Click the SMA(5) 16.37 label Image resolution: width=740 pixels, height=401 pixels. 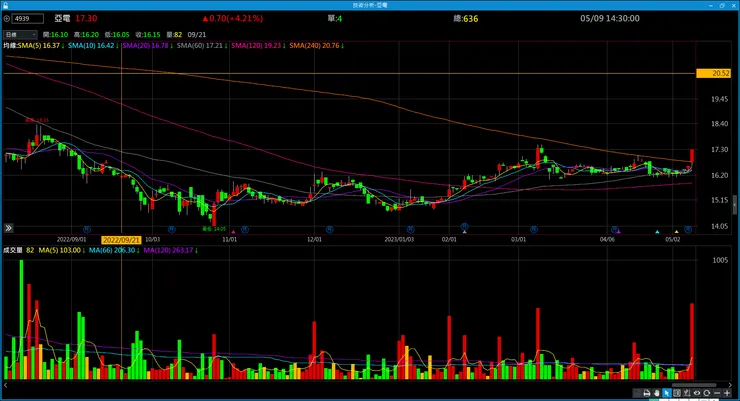41,46
